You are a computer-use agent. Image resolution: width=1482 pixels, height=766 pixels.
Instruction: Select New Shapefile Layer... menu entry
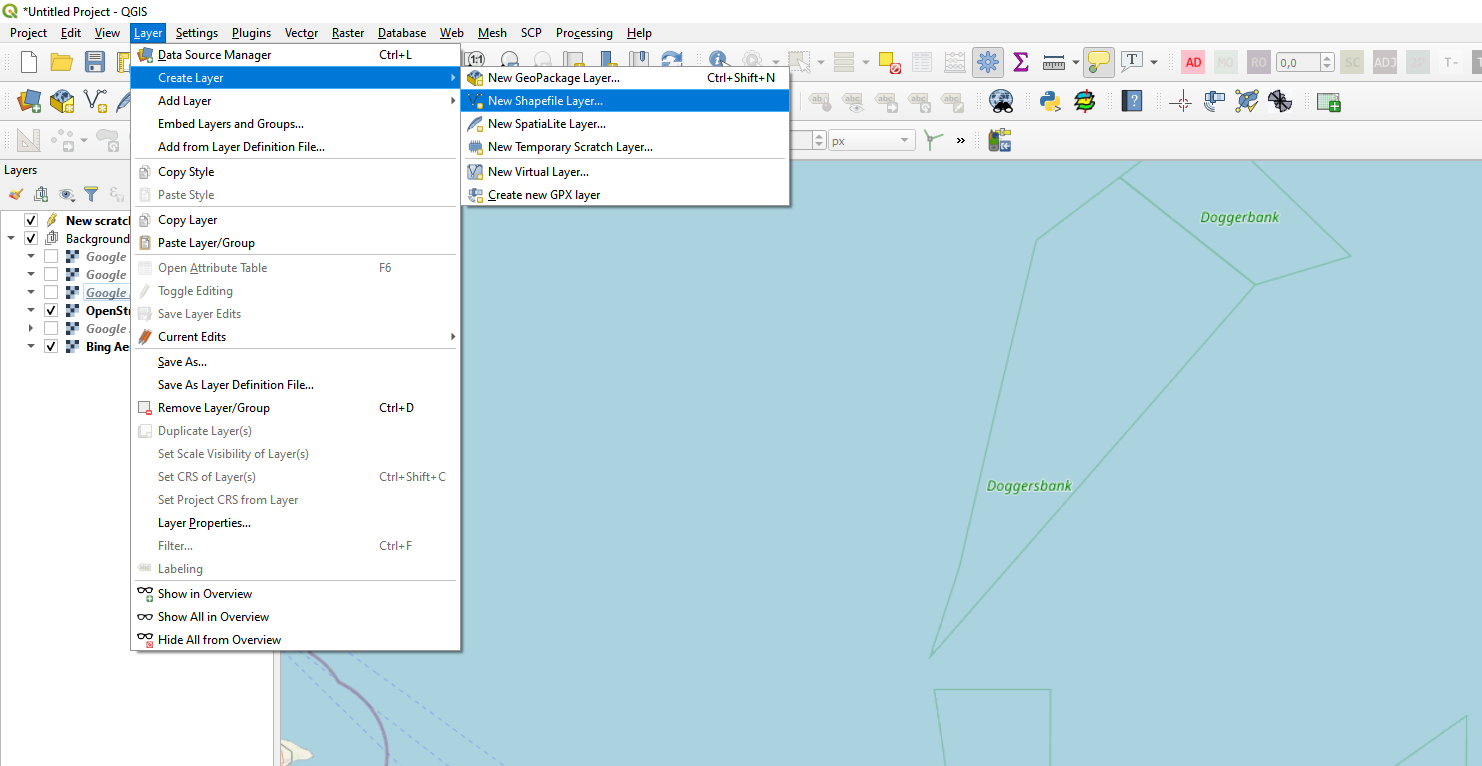[626, 101]
